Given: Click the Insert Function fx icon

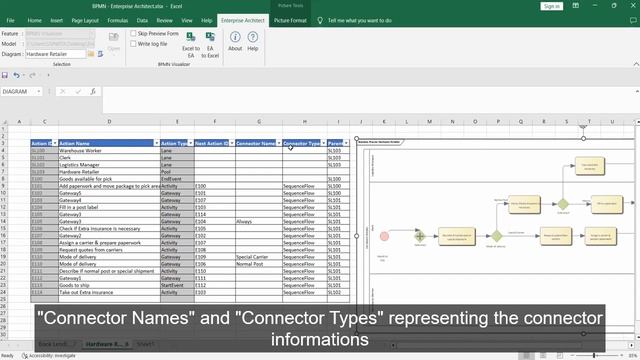Looking at the screenshot, I should tap(93, 91).
